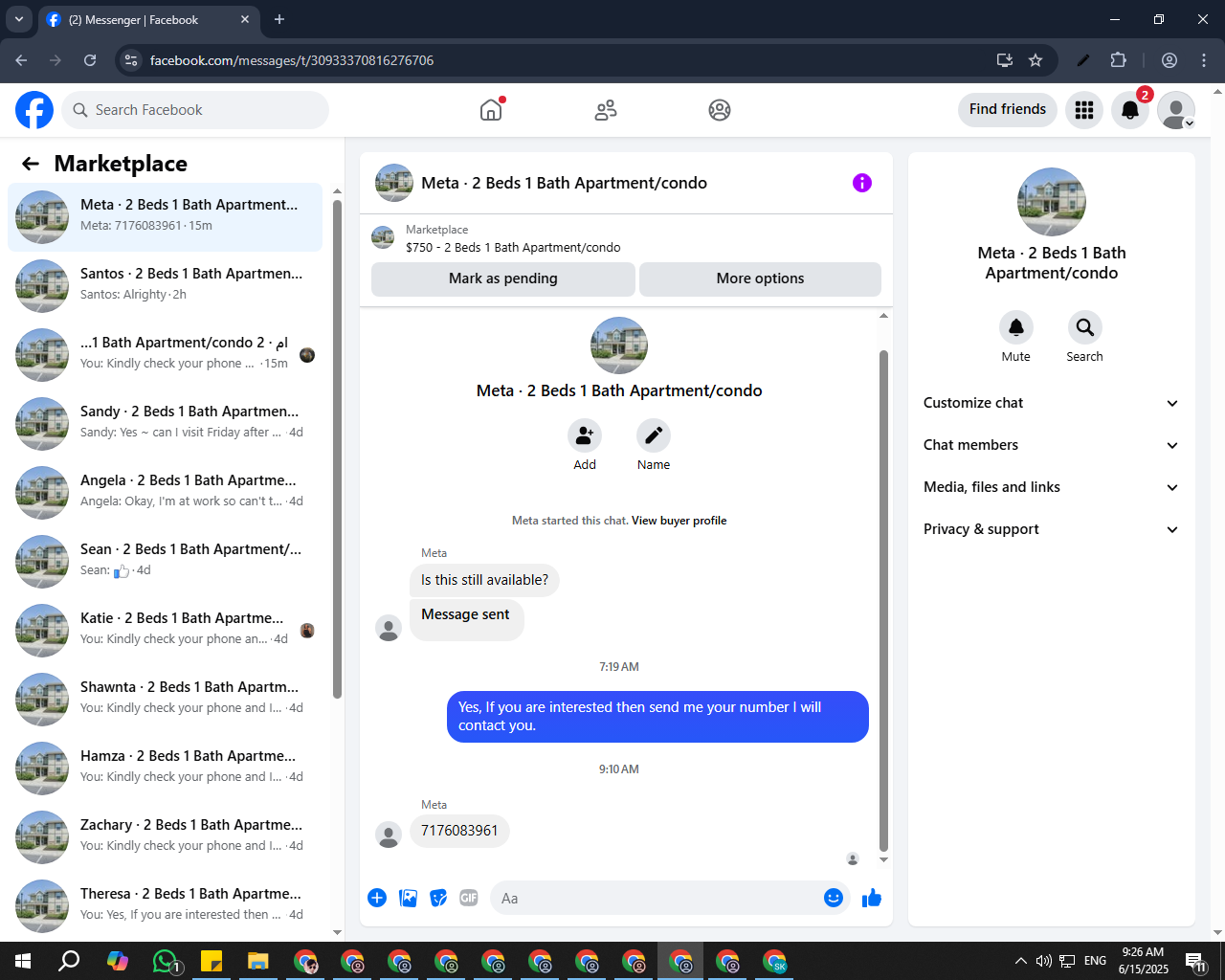Send a thumbs-up like

tap(872, 898)
